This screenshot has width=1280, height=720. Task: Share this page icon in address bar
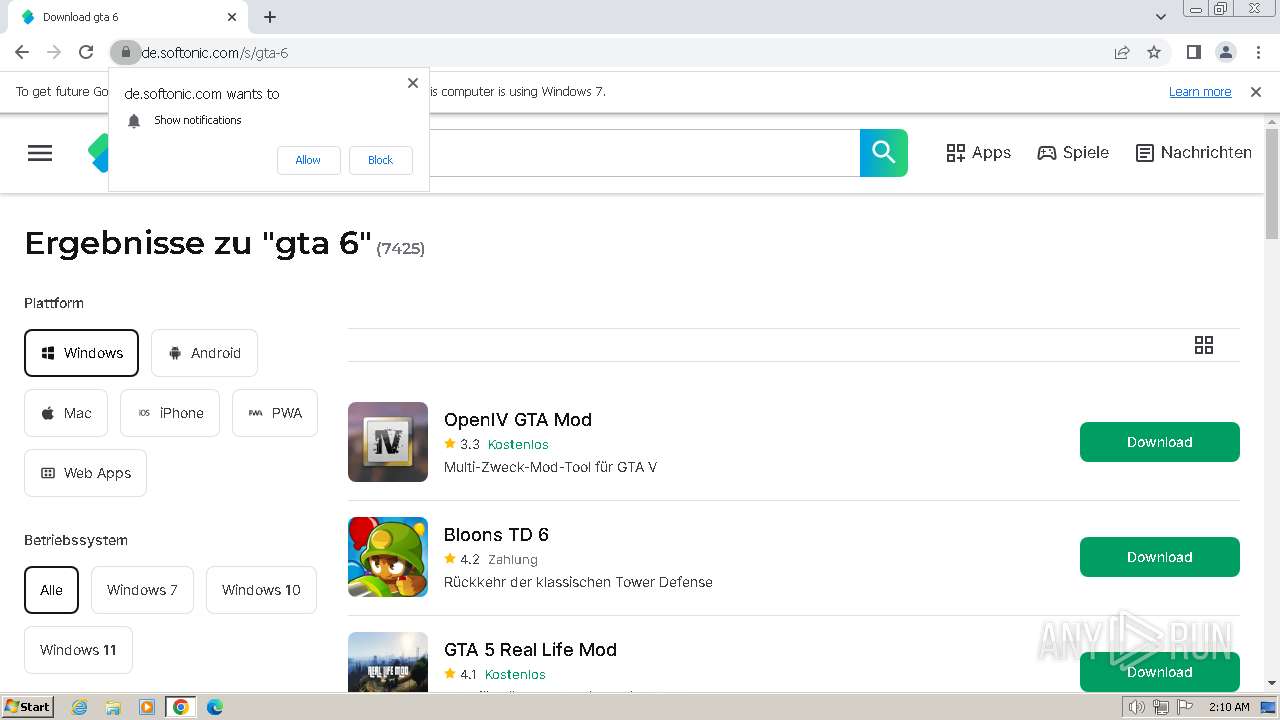(1122, 52)
